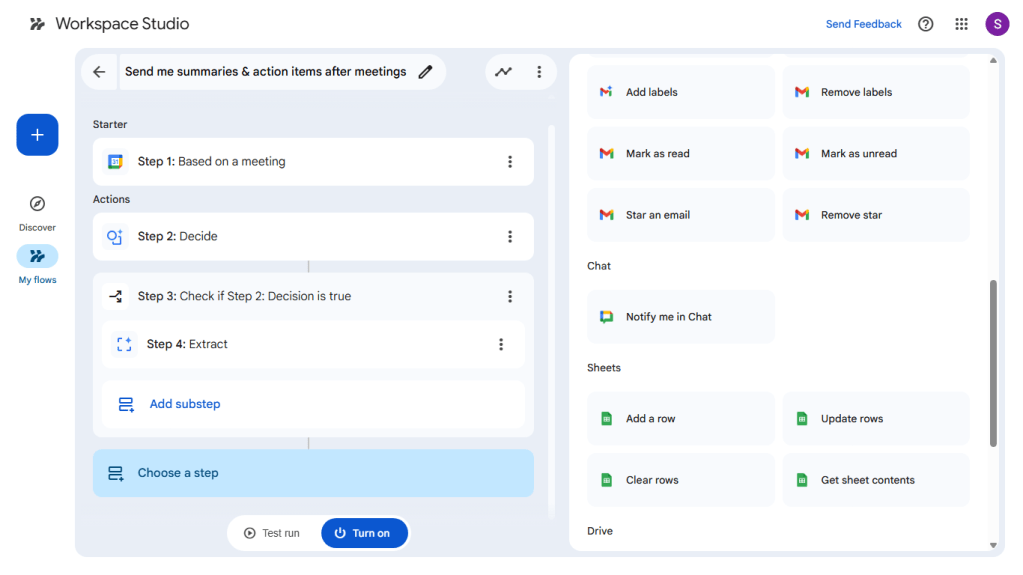Click the scrollbar down arrow in actions panel
Image resolution: width=1023 pixels, height=575 pixels.
[993, 546]
